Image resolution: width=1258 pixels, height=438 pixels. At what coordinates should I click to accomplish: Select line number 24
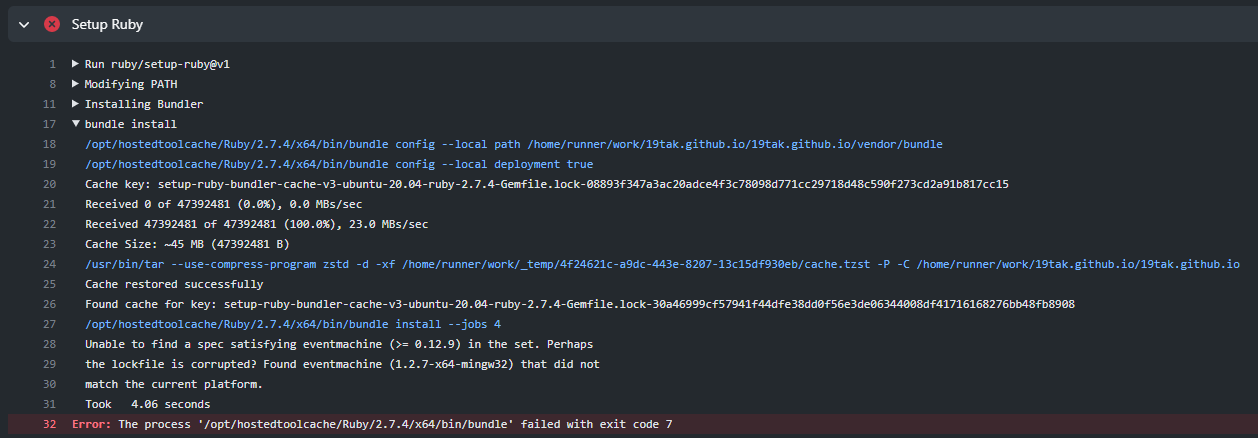tap(49, 264)
